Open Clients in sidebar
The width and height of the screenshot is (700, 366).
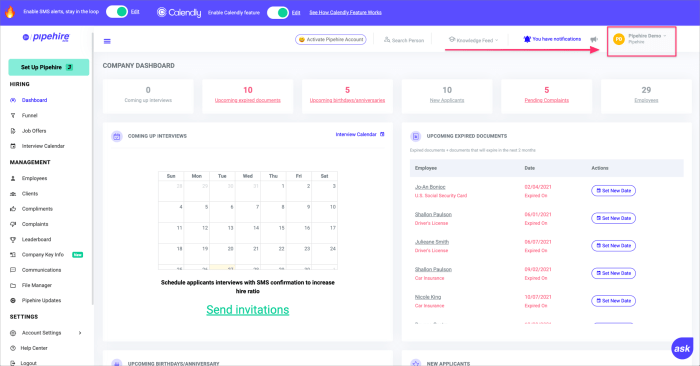(30, 194)
